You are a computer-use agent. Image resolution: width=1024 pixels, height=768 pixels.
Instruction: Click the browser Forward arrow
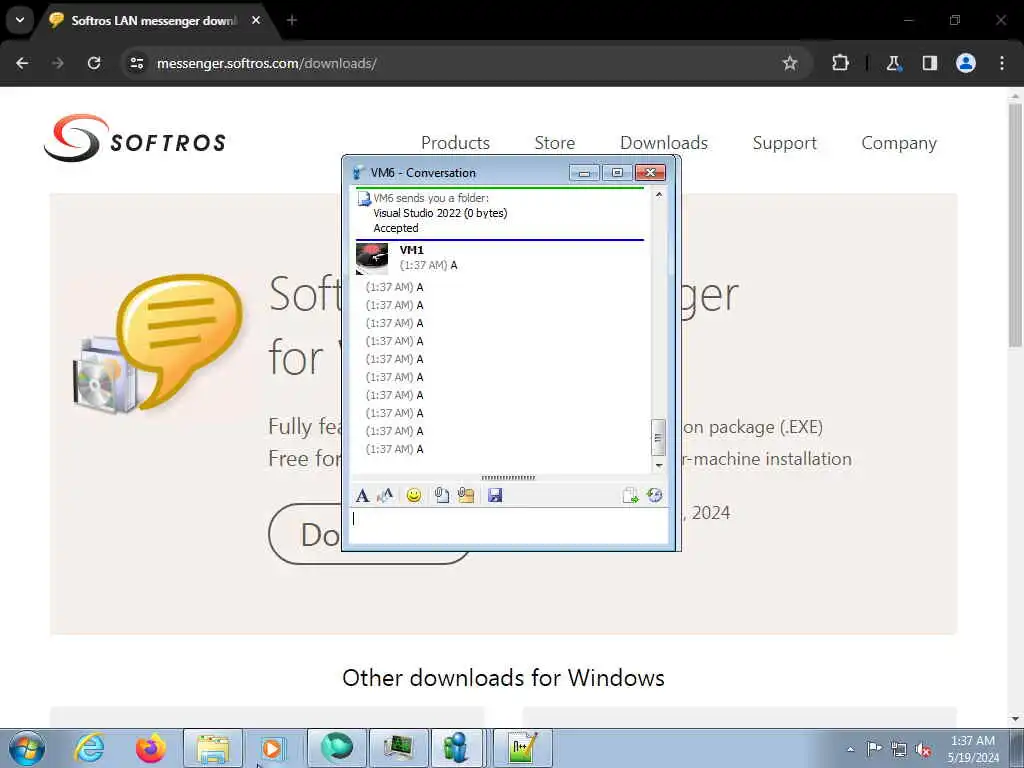[x=58, y=63]
